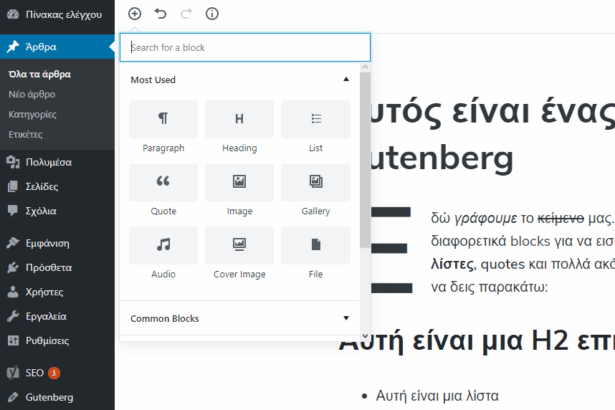Open the Ρυθμίσεις settings menu
Image resolution: width=615 pixels, height=410 pixels.
point(57,341)
